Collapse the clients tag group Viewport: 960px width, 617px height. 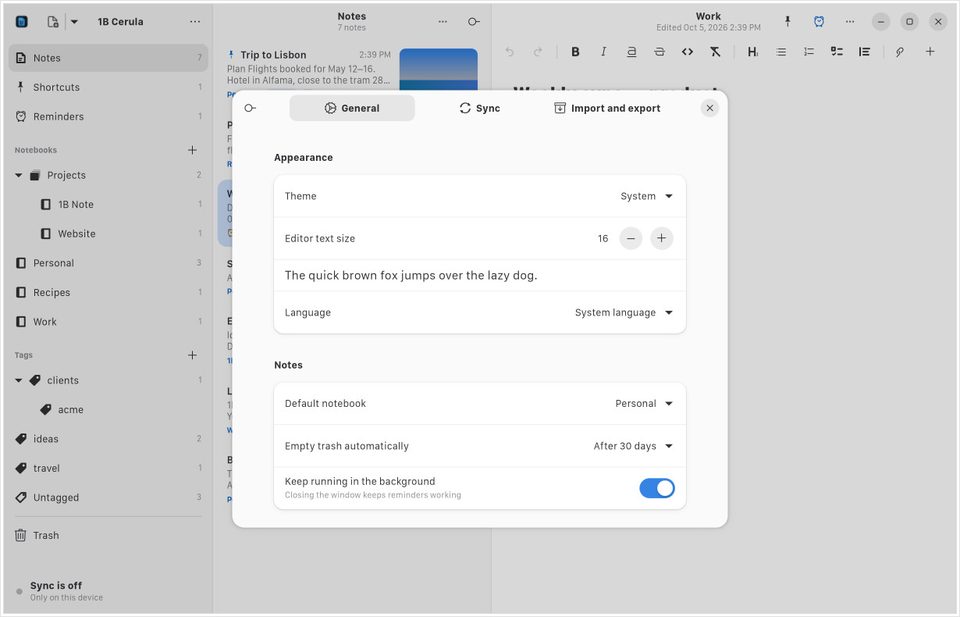(x=18, y=380)
